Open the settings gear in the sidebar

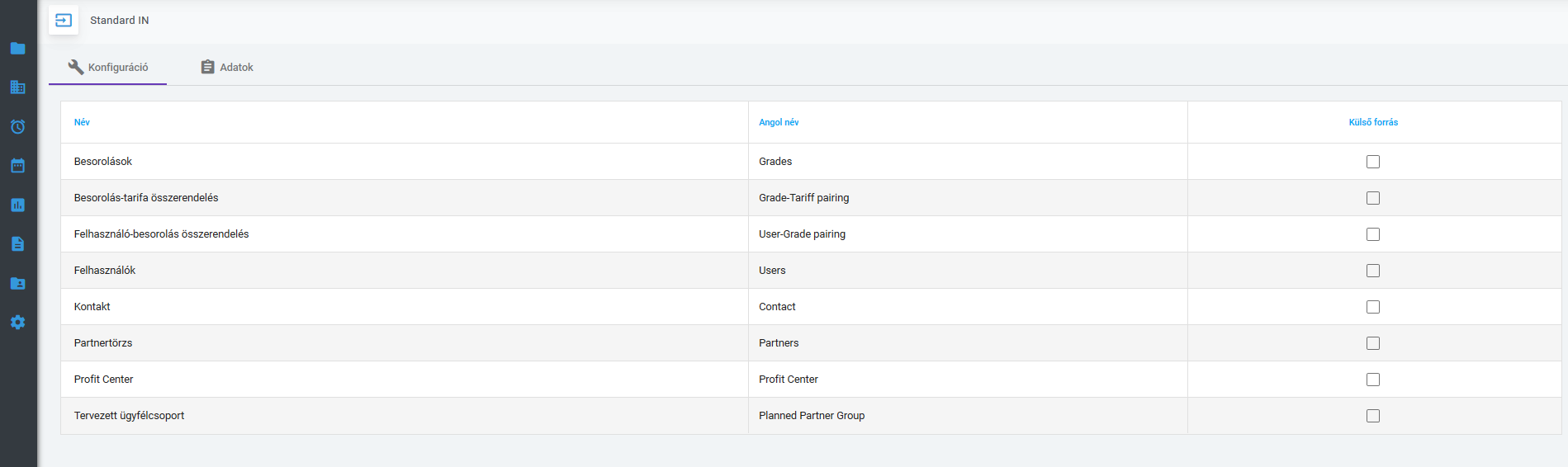[x=17, y=322]
